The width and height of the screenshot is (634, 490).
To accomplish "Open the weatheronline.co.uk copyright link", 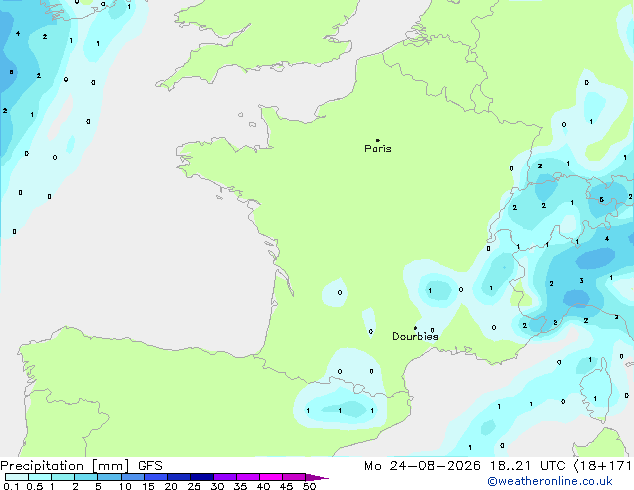I will tap(550, 481).
